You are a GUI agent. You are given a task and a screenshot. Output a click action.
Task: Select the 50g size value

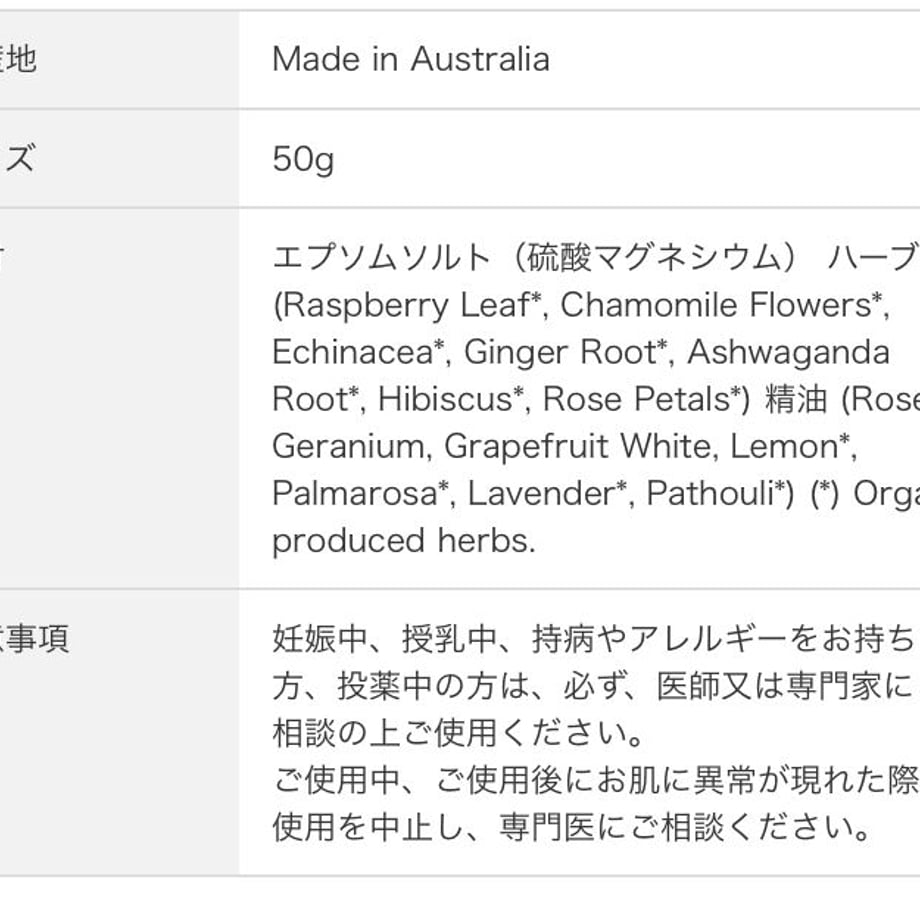coord(303,160)
